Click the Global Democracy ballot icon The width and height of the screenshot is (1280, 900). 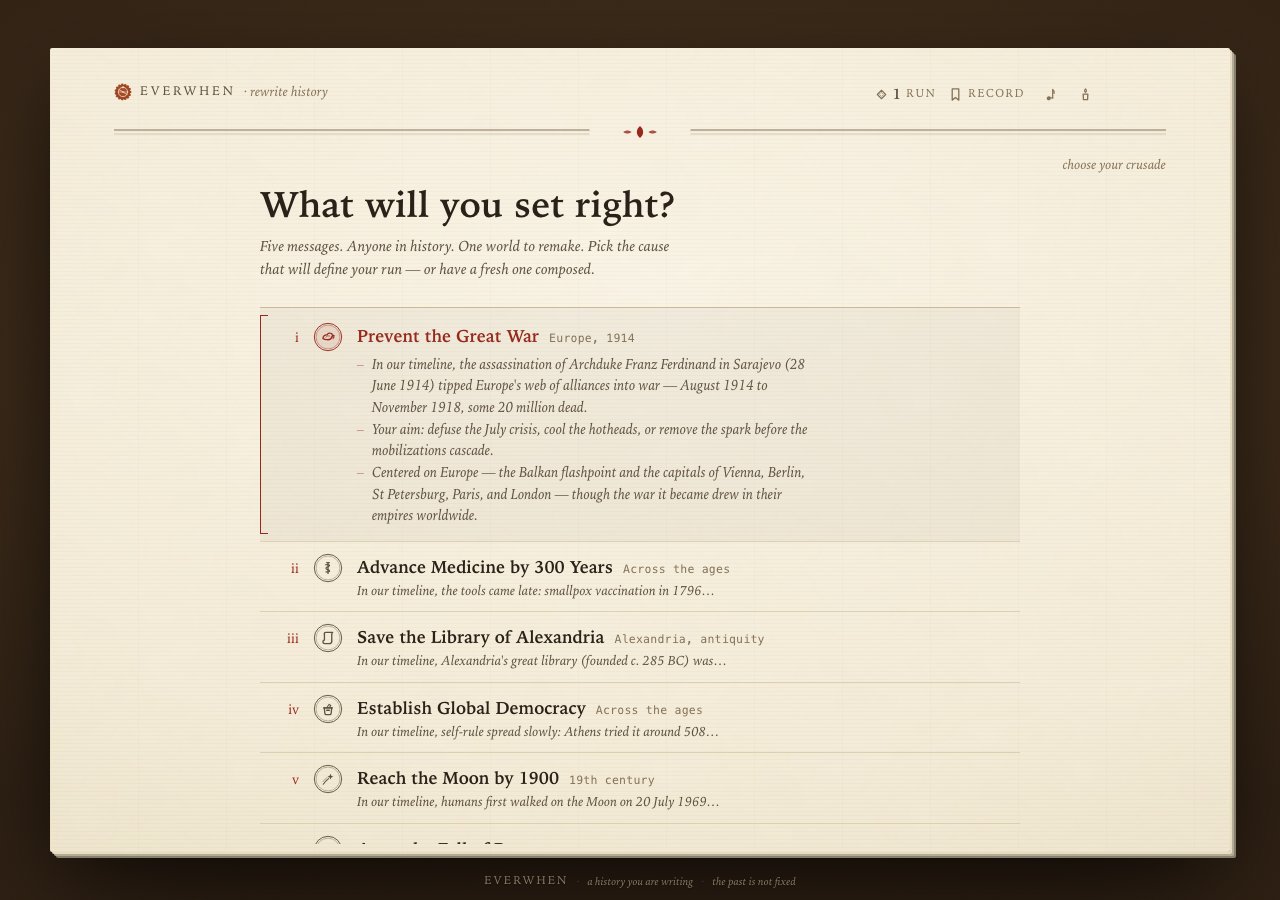tap(328, 709)
